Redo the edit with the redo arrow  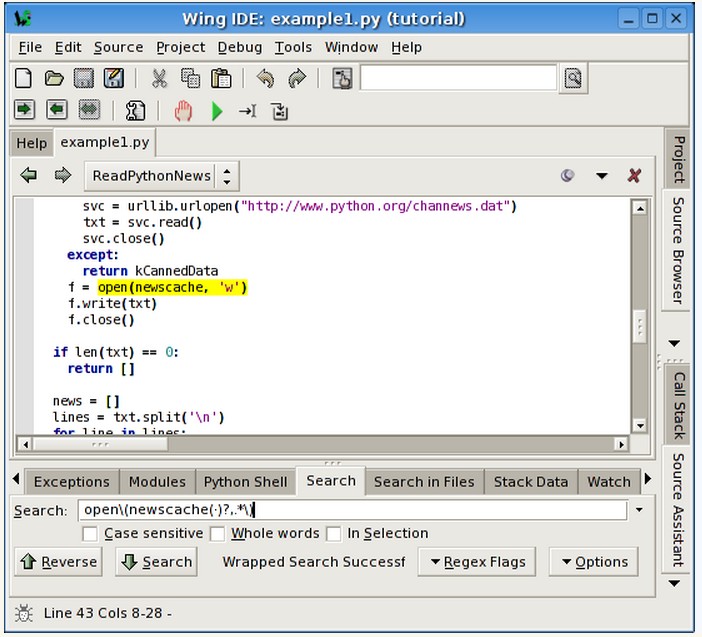[297, 78]
